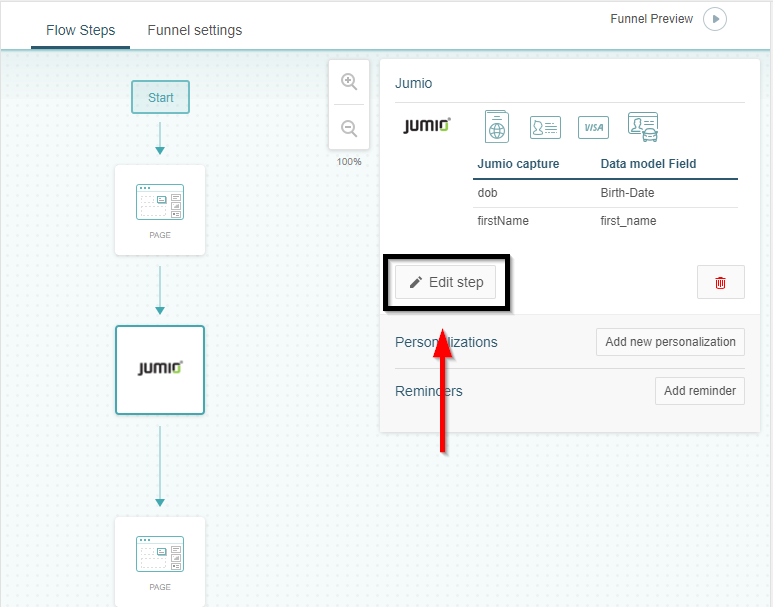Viewport: 773px width, 607px height.
Task: Click the Start node in the flow
Action: 160,97
